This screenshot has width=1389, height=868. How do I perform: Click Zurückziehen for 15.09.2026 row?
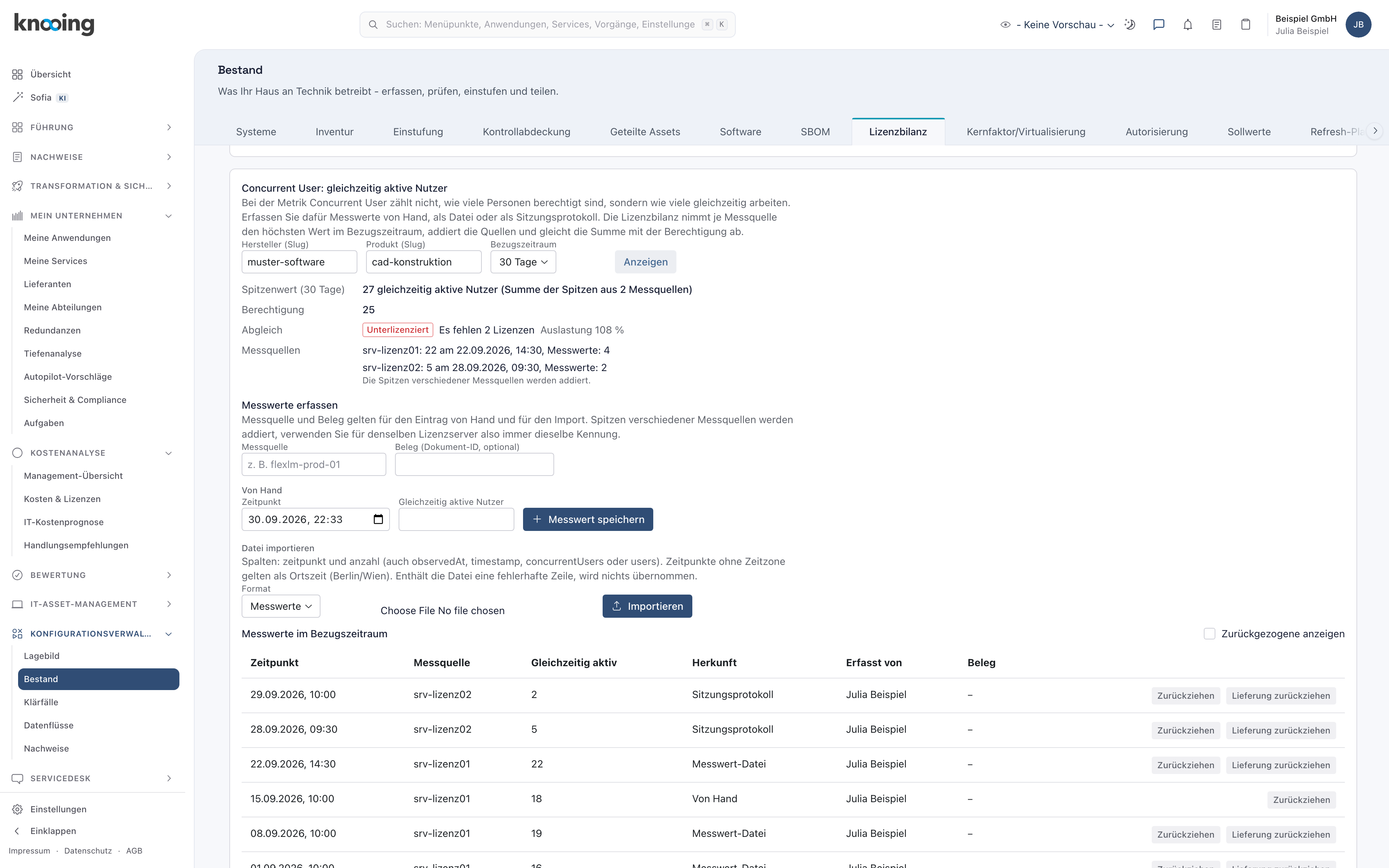pos(1301,800)
